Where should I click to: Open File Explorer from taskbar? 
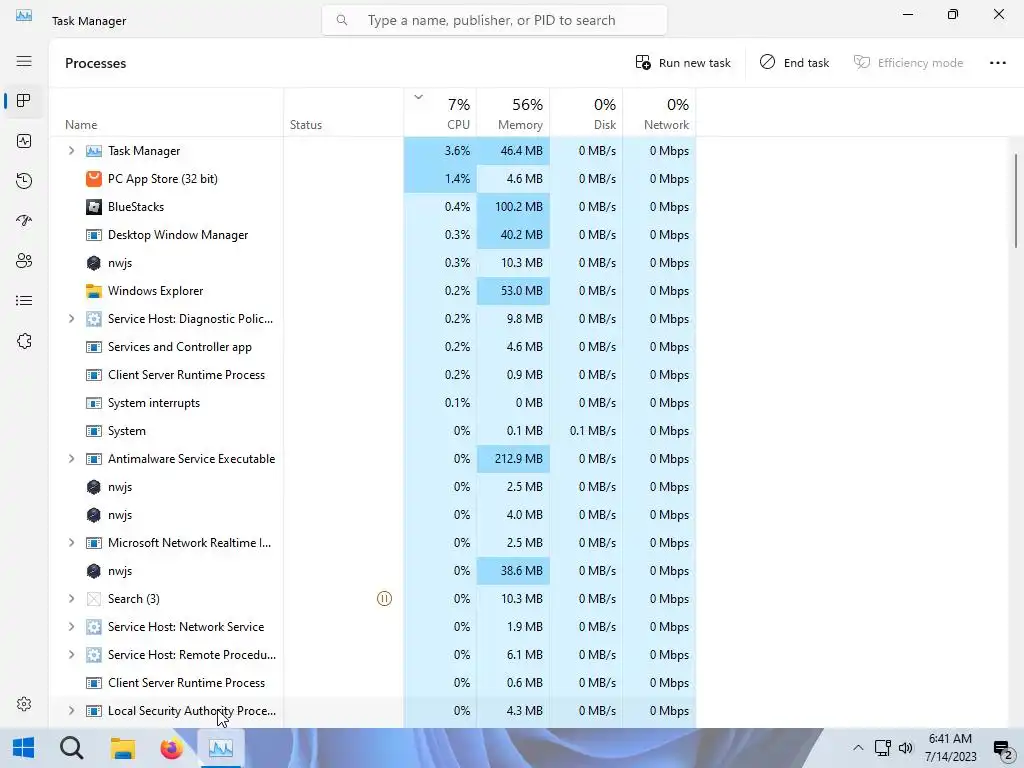pyautogui.click(x=122, y=748)
